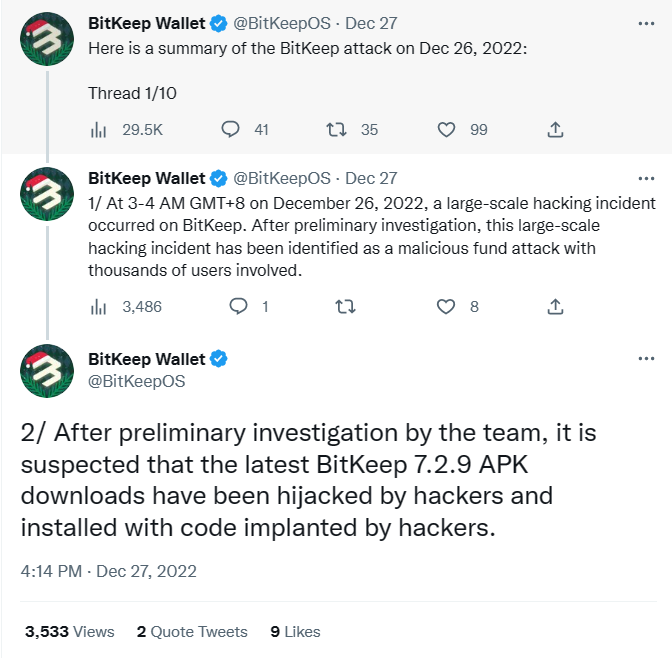Open BitKeep Wallet avatar on main tweet
Screen dimensions: 672x658
click(47, 371)
